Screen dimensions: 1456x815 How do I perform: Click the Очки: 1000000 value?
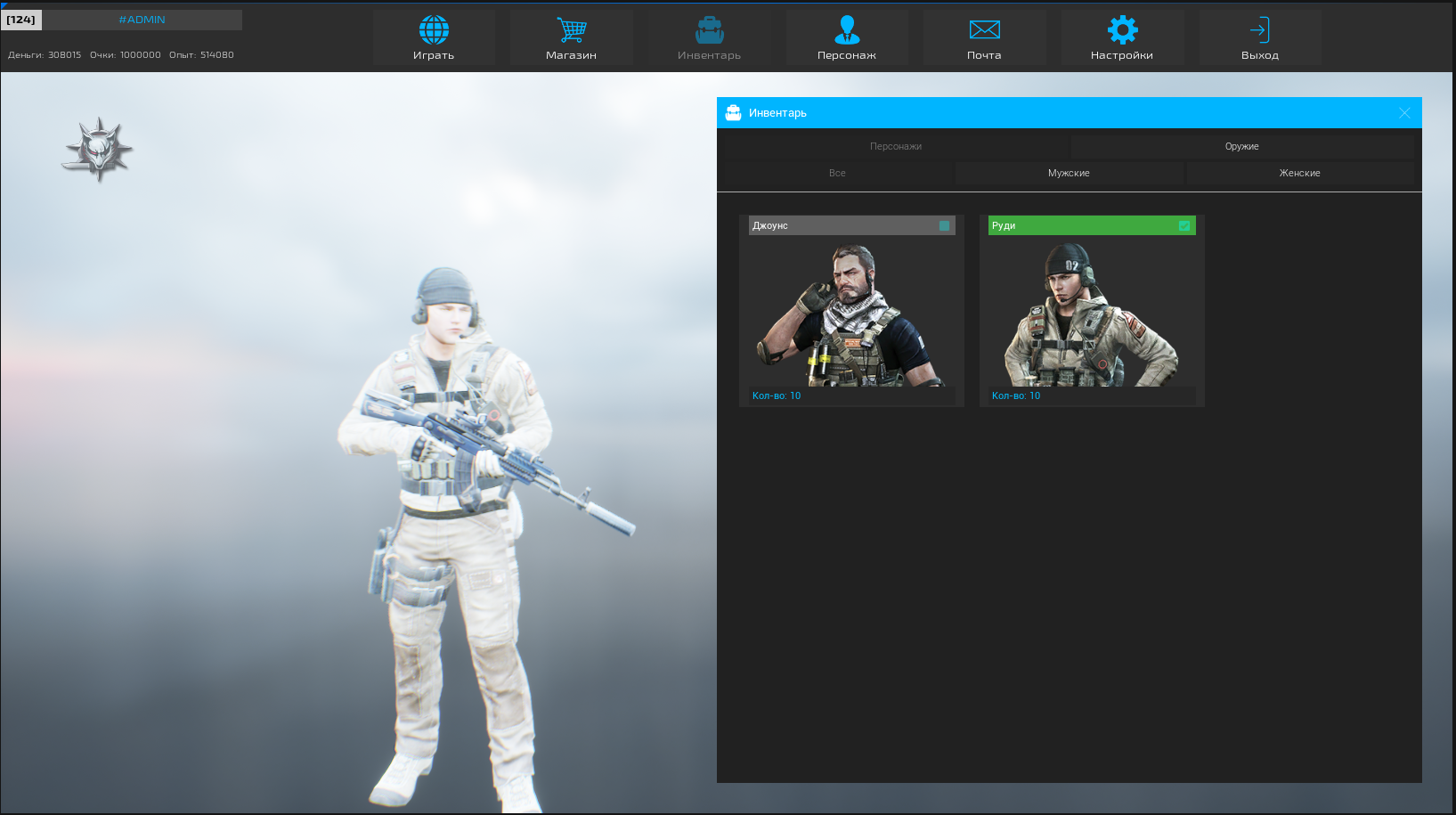[126, 55]
